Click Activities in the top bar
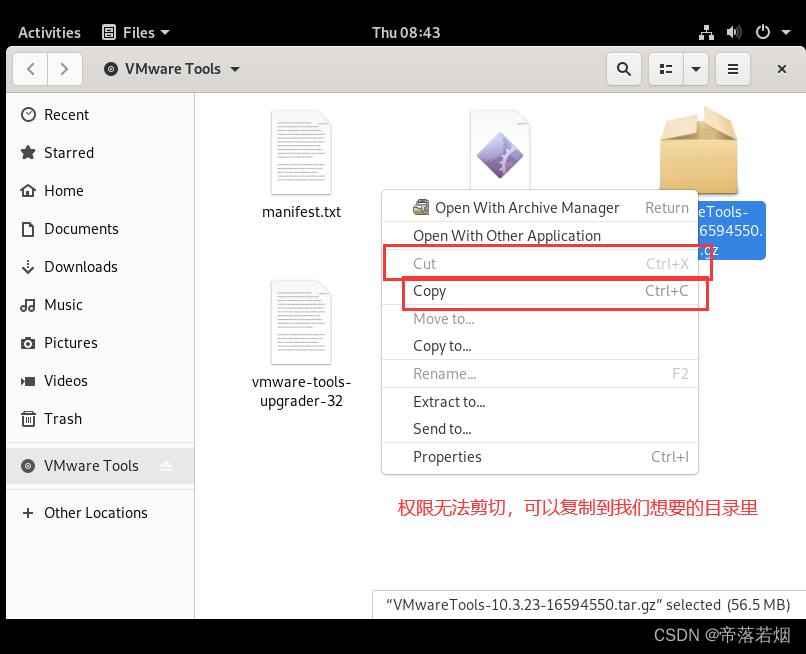The height and width of the screenshot is (654, 806). [49, 32]
